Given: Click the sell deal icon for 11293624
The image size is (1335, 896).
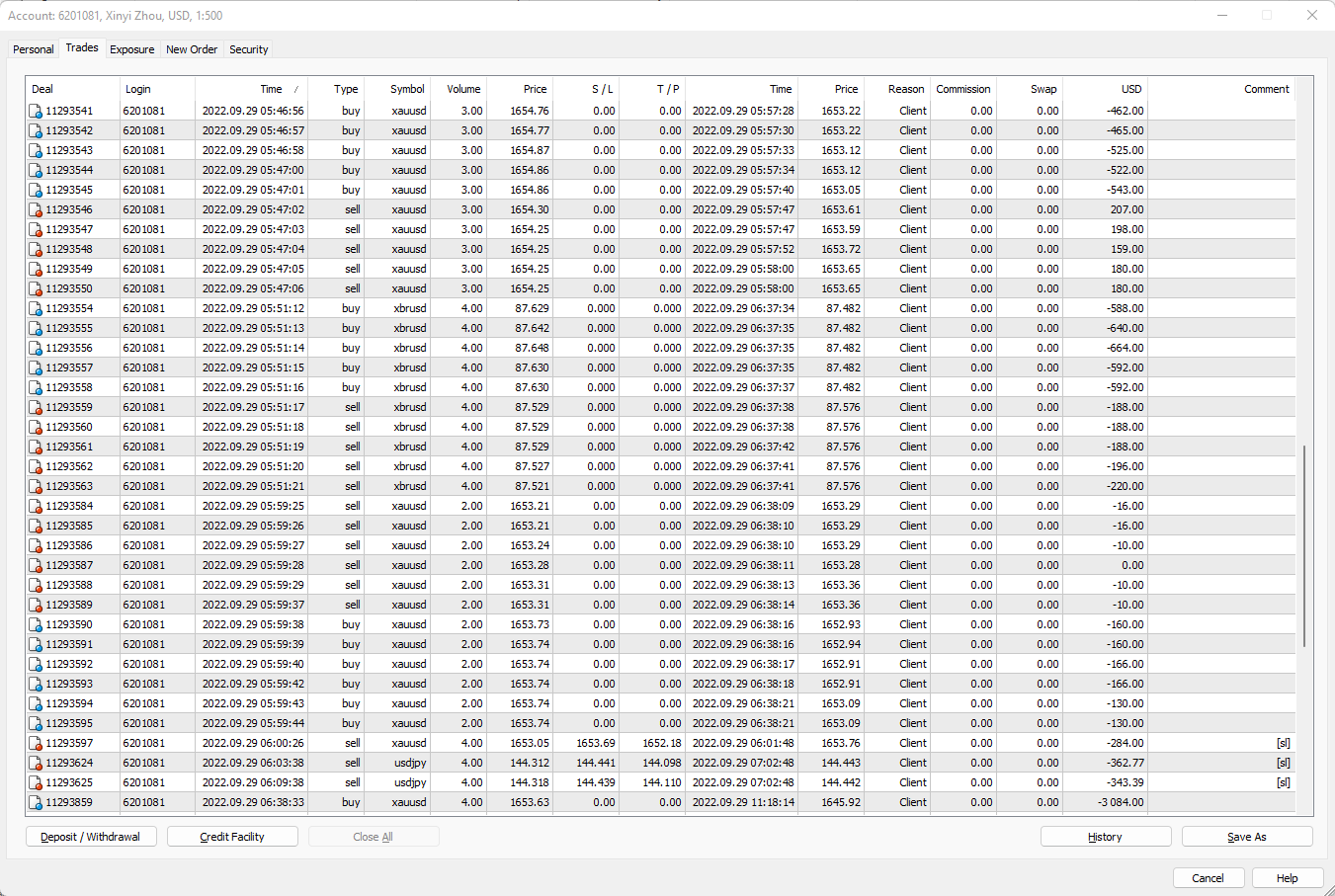Looking at the screenshot, I should (36, 763).
